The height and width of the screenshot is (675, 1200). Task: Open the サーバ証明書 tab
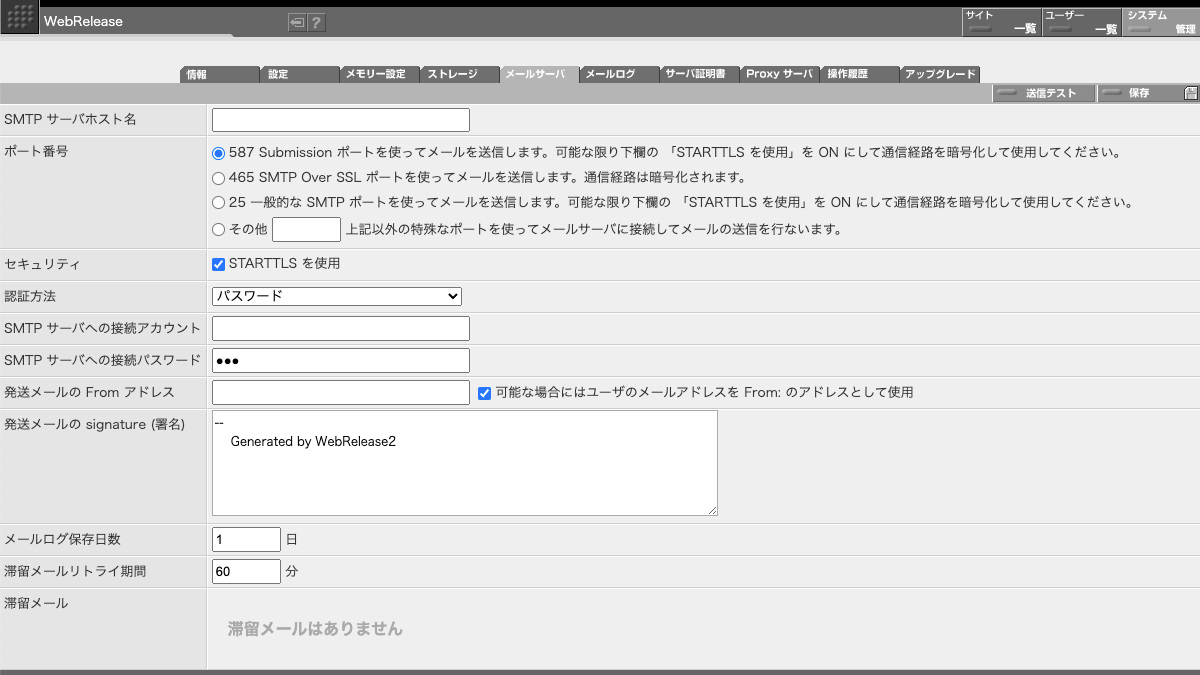pos(699,73)
